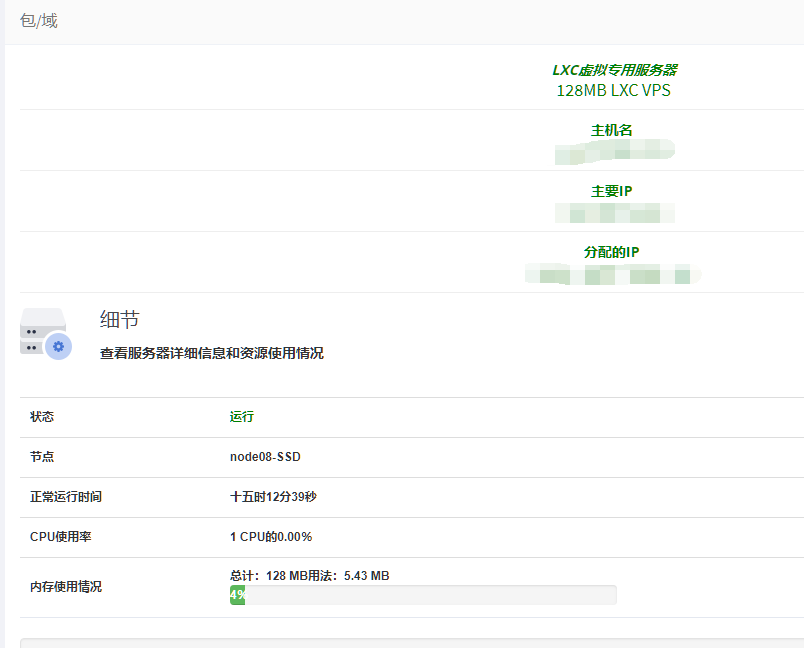Click the 细节 section heading
Screen dimensions: 804x648
(x=119, y=319)
